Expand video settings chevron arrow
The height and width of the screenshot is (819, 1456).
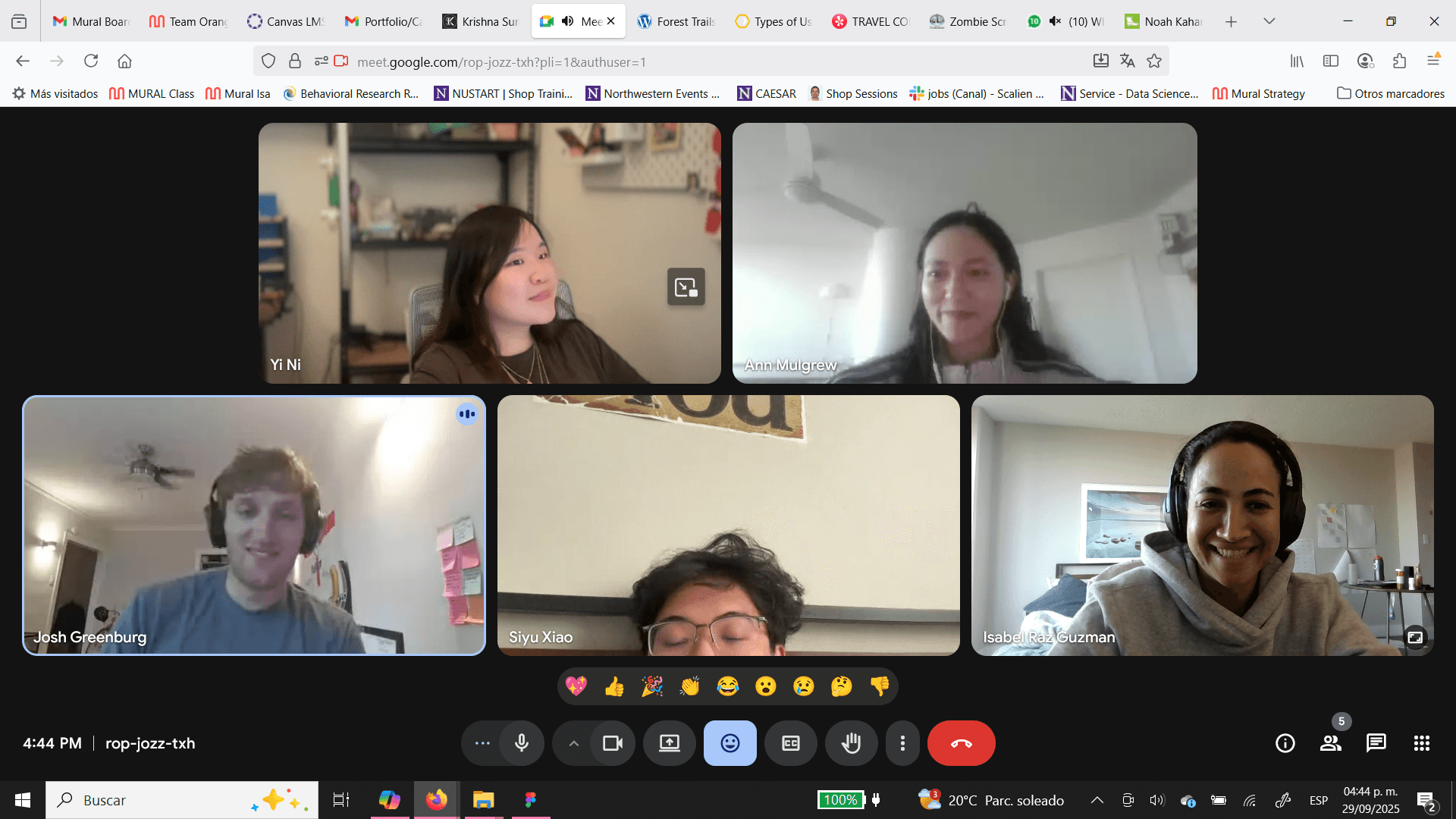point(574,743)
